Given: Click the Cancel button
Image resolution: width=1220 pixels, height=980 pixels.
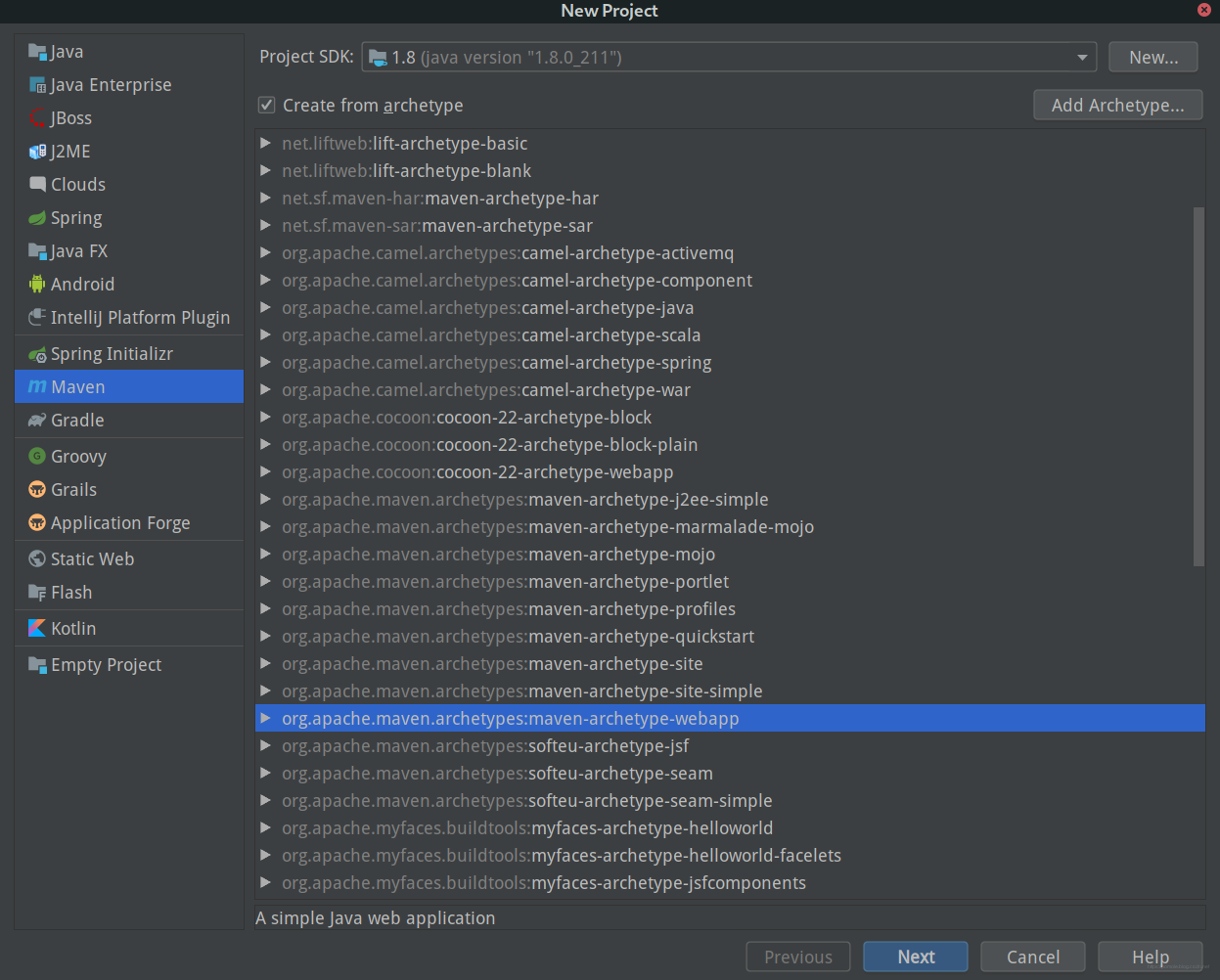Looking at the screenshot, I should pyautogui.click(x=1033, y=957).
